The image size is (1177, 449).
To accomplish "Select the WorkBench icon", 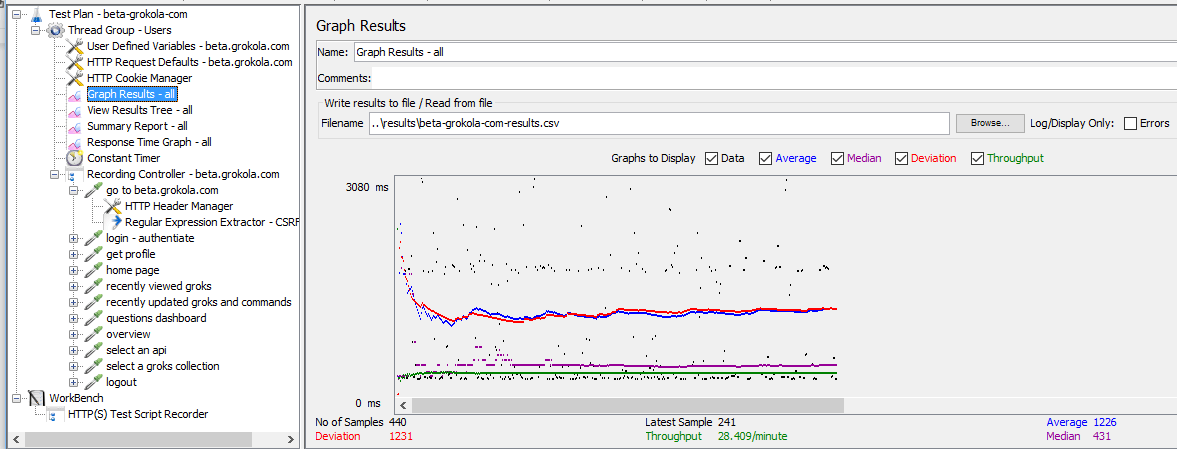I will click(36, 398).
